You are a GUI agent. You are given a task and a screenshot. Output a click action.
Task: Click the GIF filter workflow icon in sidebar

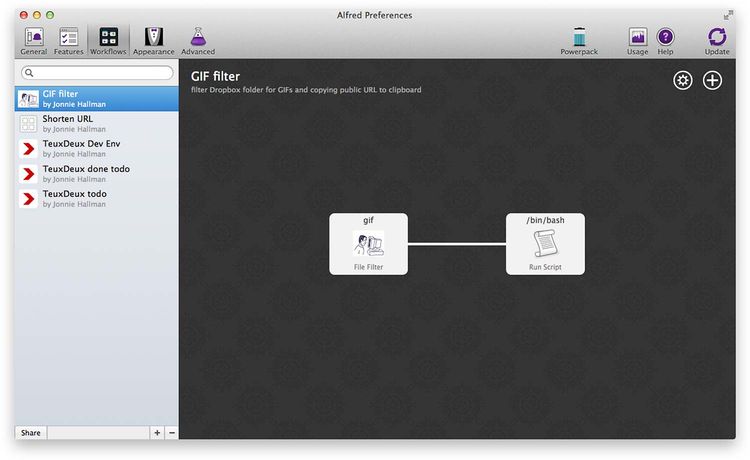pyautogui.click(x=28, y=99)
